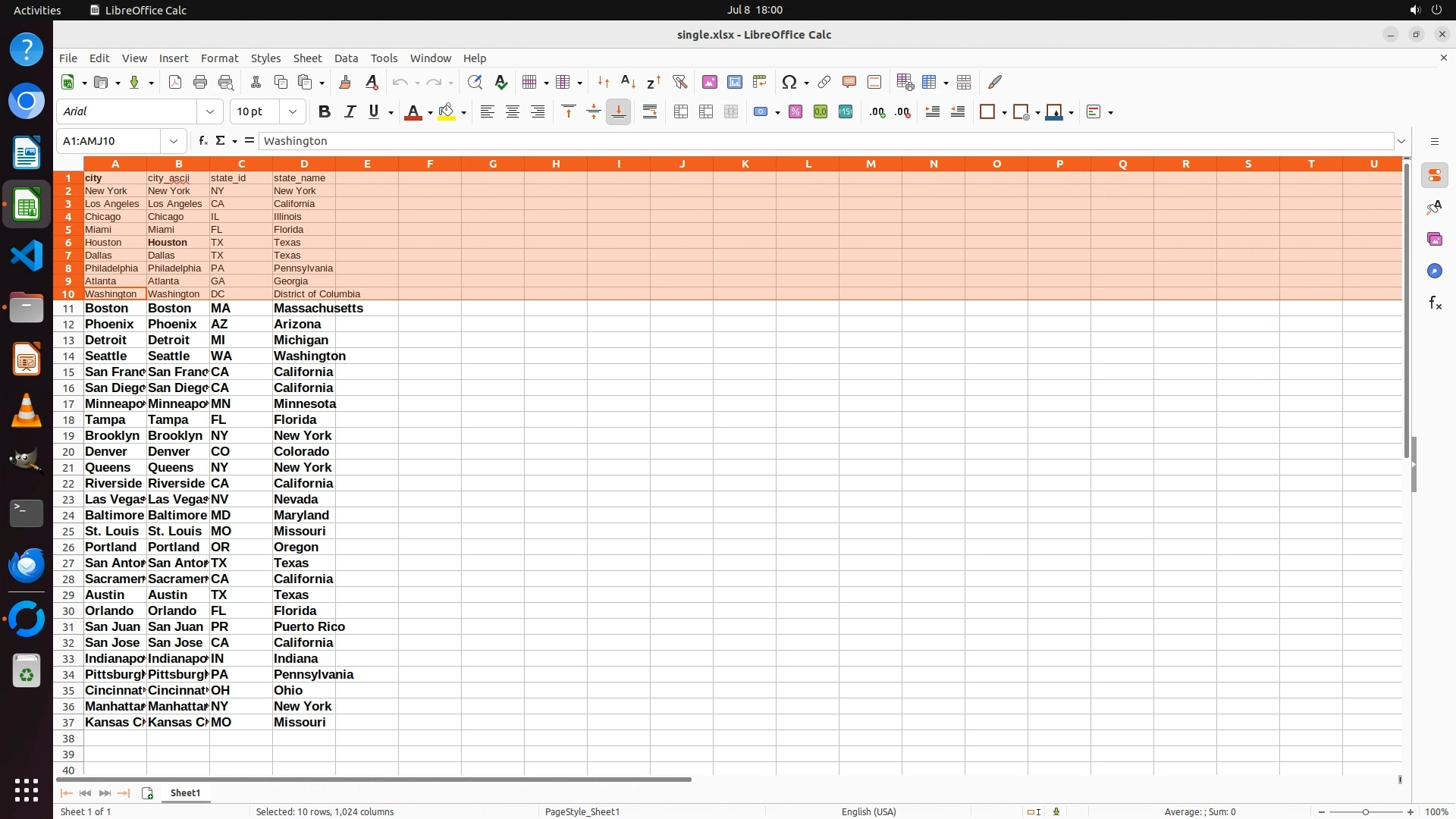Image resolution: width=1456 pixels, height=819 pixels.
Task: Insert a chart using toolbar icon
Action: (x=734, y=82)
